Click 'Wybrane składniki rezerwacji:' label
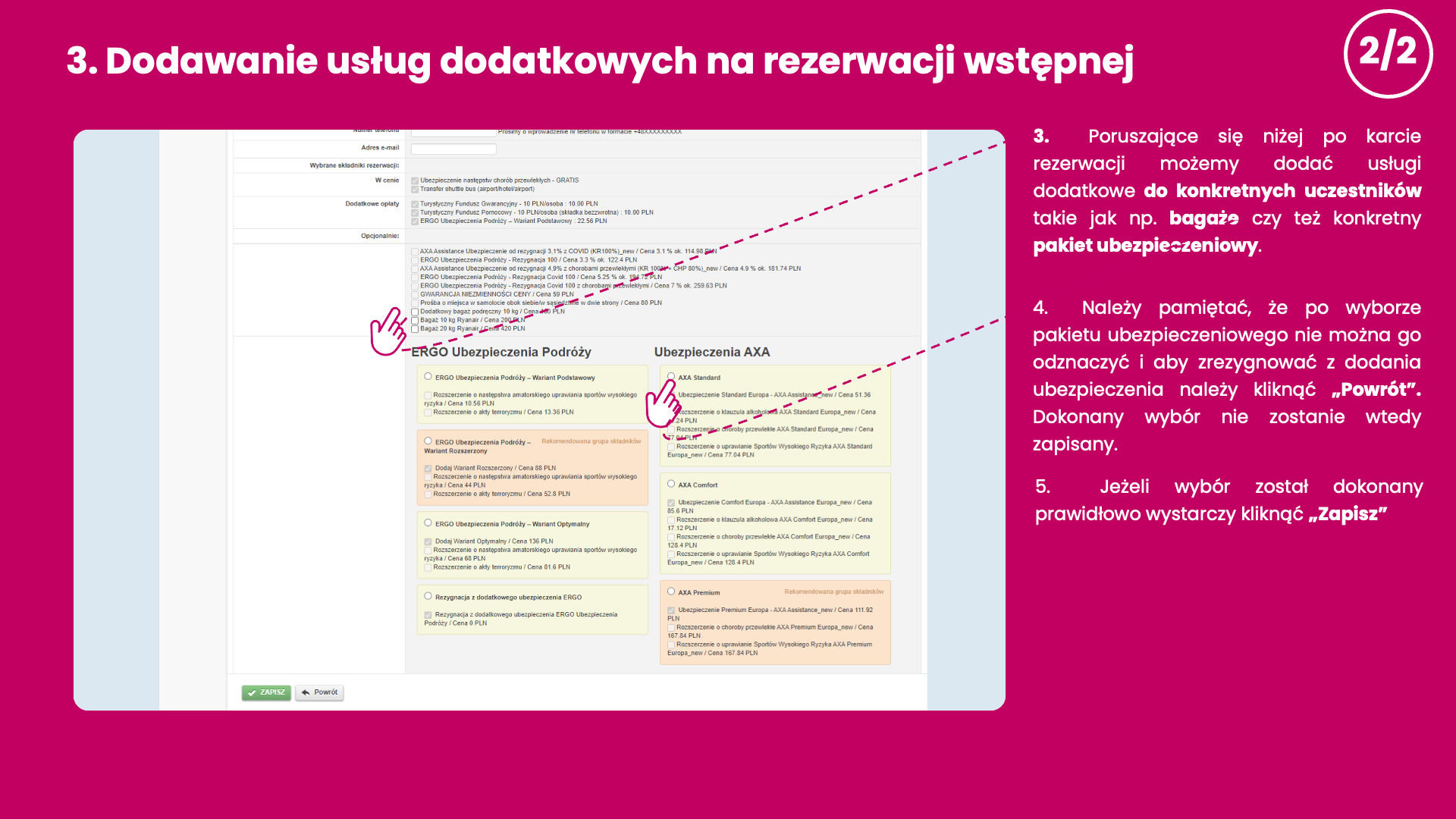This screenshot has width=1456, height=819. 354,165
